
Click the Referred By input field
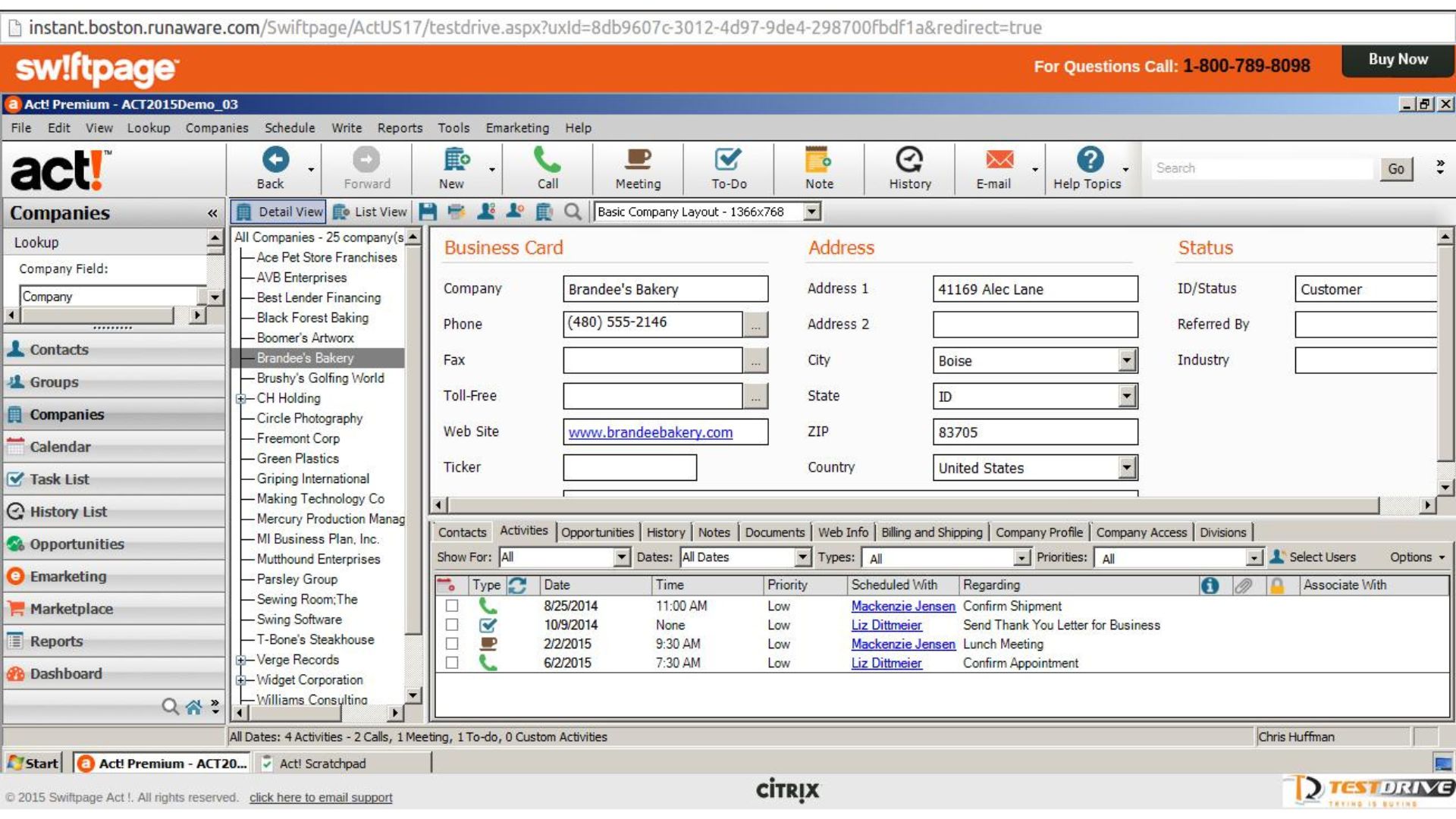[1366, 325]
